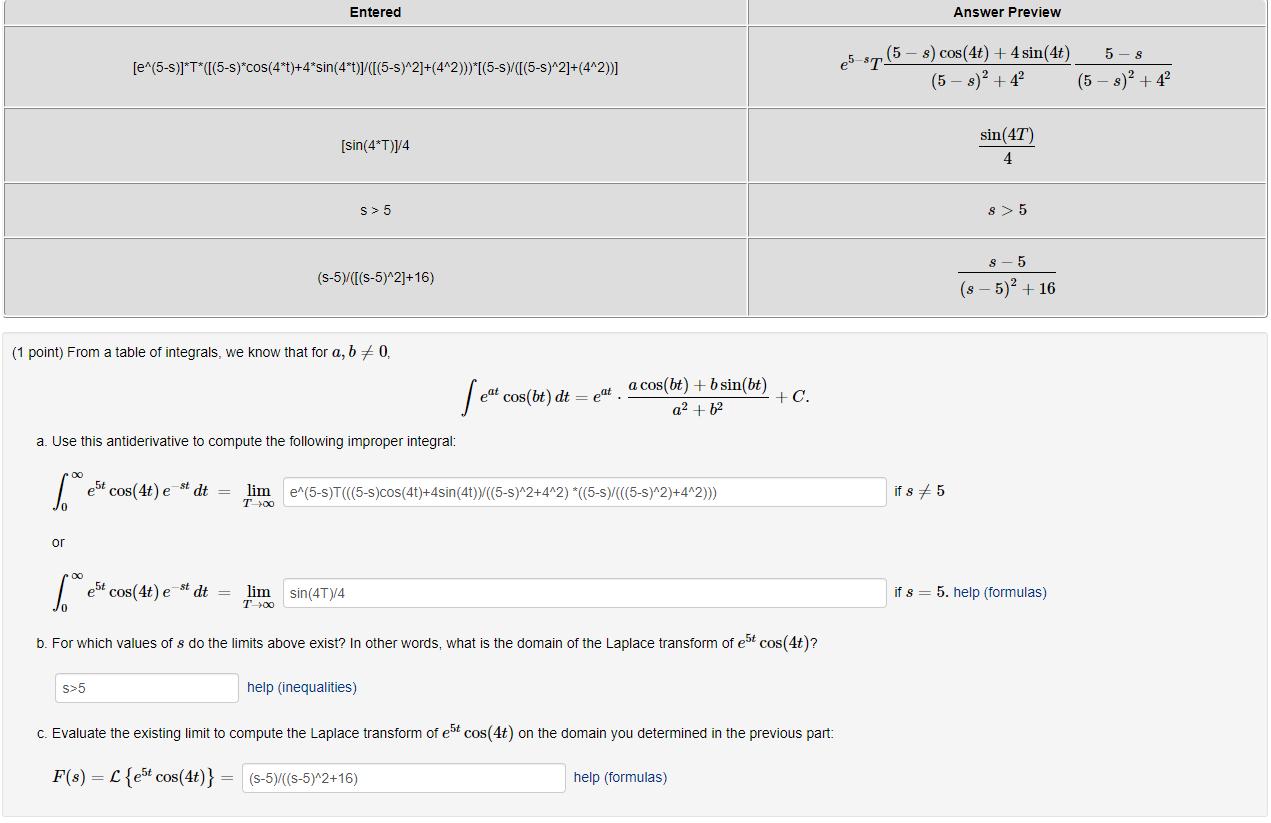Select the entered expression e^(5-s)]*T* in the table
Screen dimensions: 1271x823
click(x=375, y=67)
